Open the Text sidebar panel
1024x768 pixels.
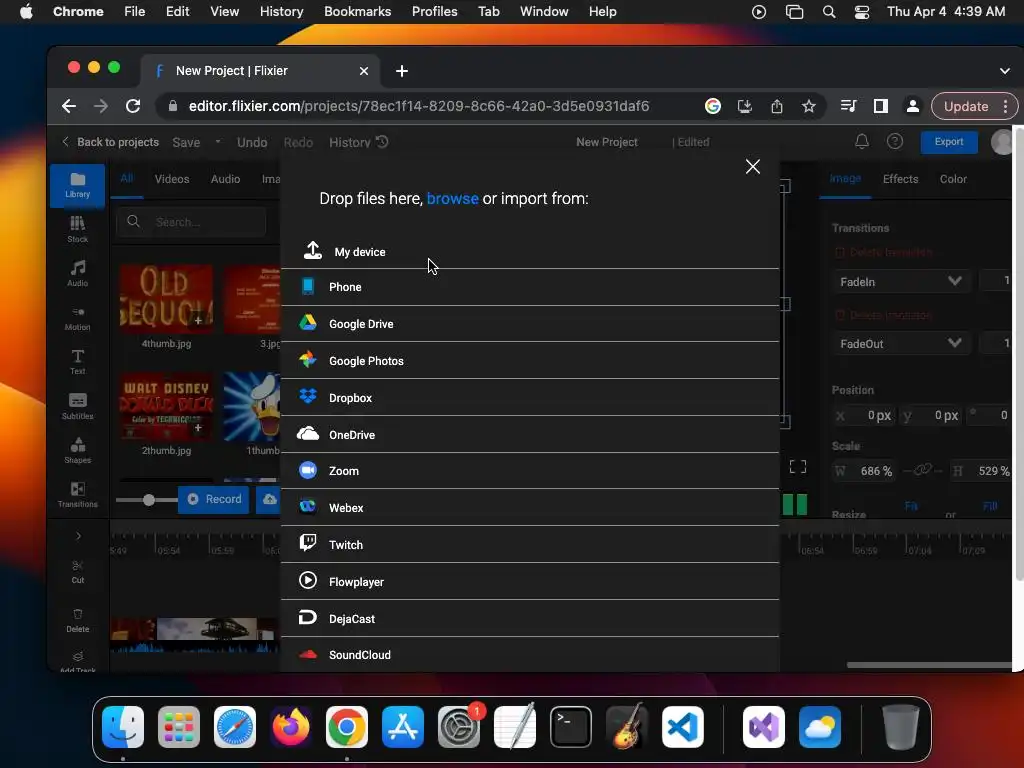point(77,362)
